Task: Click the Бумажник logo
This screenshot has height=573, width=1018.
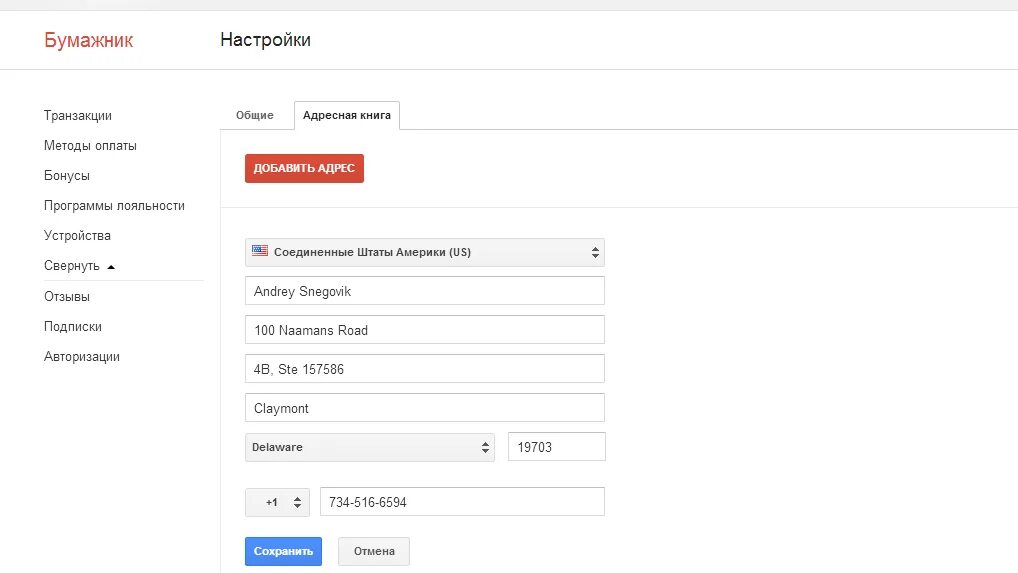Action: (x=88, y=40)
